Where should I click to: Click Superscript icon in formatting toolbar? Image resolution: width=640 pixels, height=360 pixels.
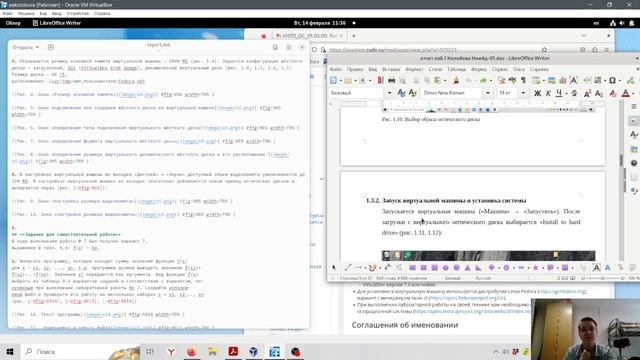coord(587,93)
